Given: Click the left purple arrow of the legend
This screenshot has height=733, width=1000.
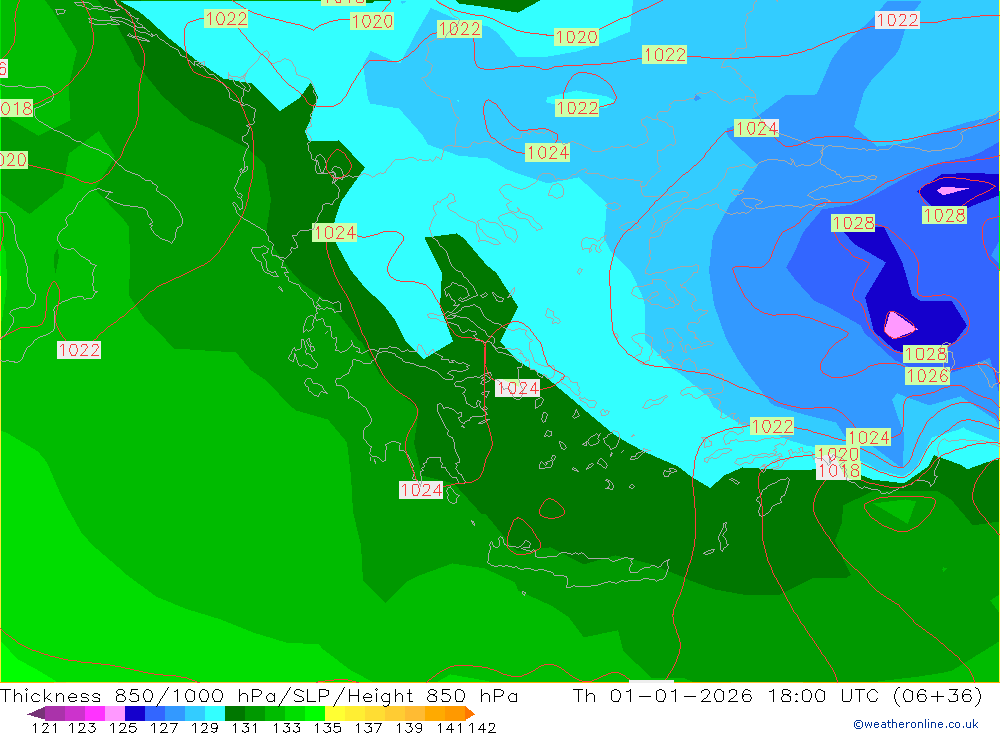Looking at the screenshot, I should [x=36, y=713].
